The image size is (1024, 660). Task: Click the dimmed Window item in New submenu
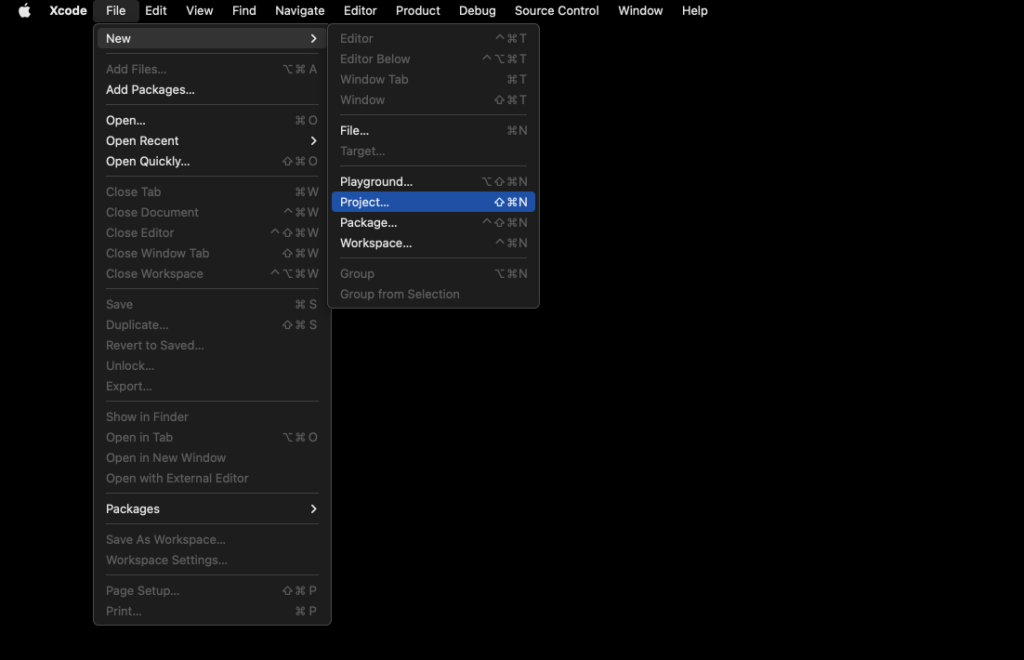[x=433, y=100]
